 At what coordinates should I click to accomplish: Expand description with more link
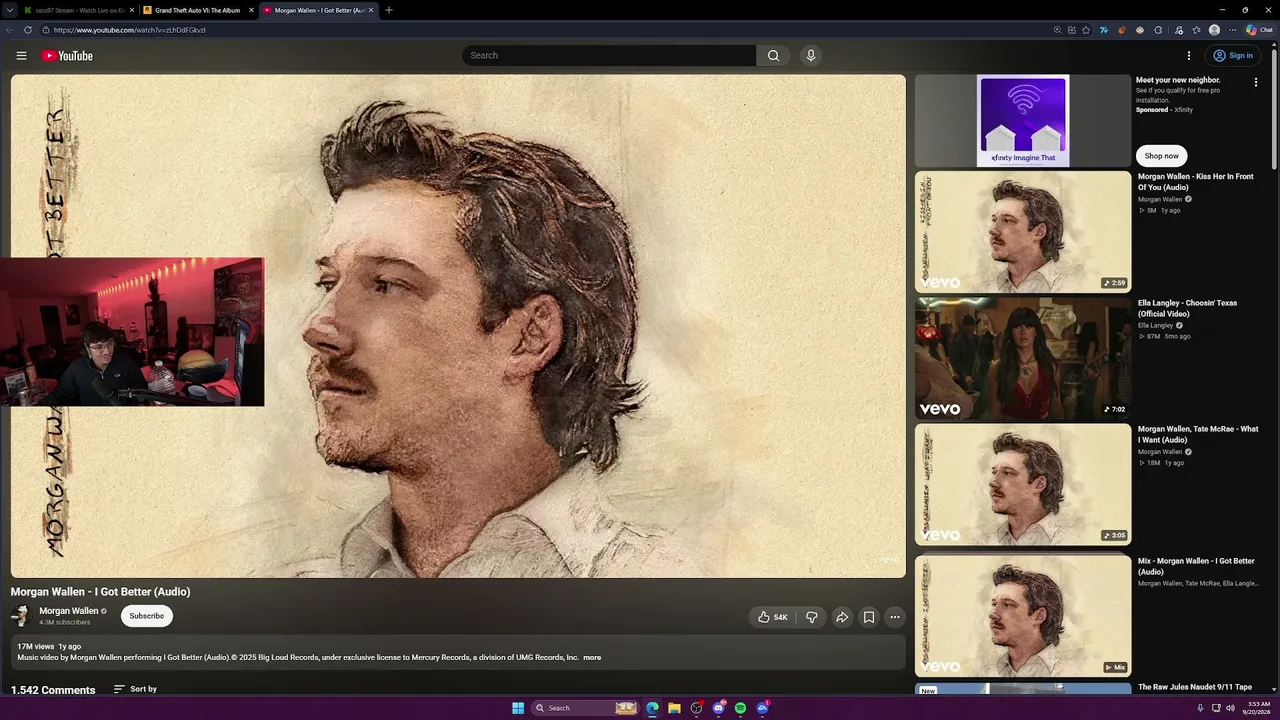click(x=592, y=657)
